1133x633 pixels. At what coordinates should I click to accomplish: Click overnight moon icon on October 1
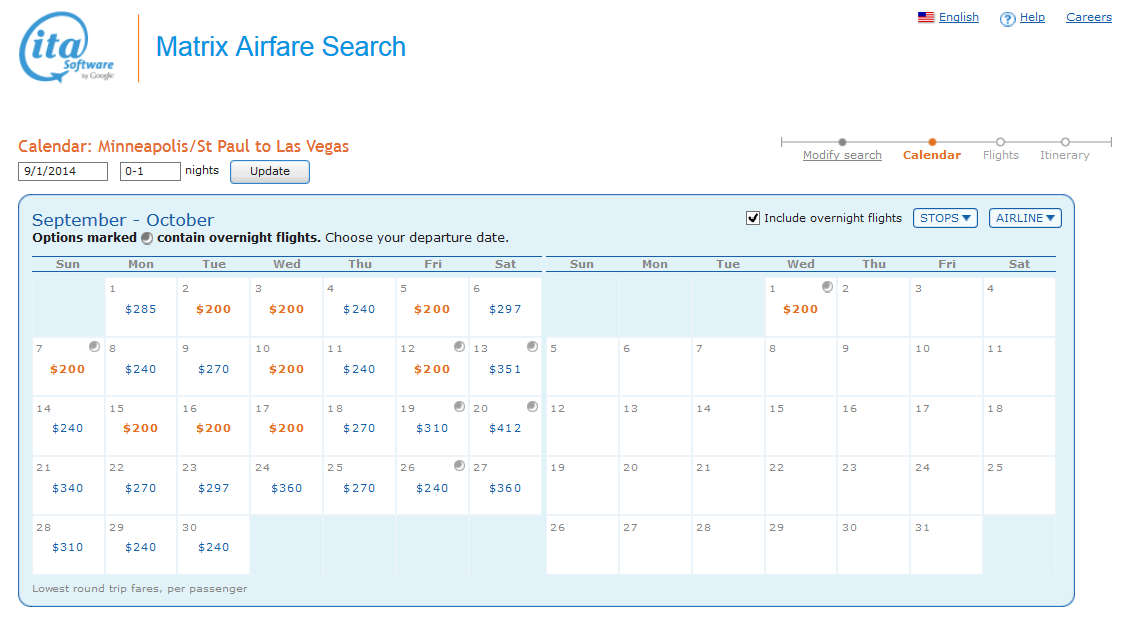[x=827, y=287]
